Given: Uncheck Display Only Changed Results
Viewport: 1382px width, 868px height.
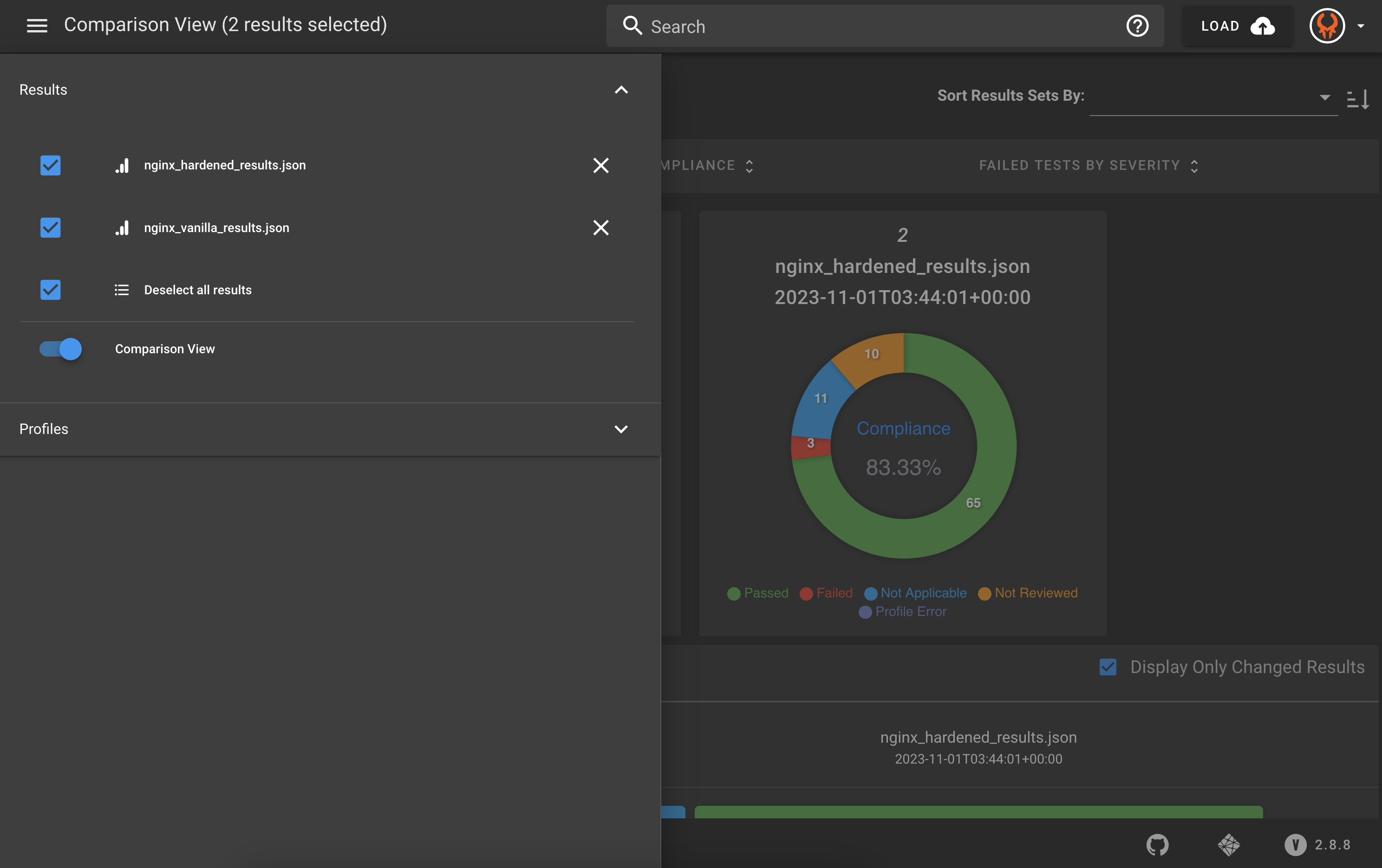Looking at the screenshot, I should (x=1108, y=667).
